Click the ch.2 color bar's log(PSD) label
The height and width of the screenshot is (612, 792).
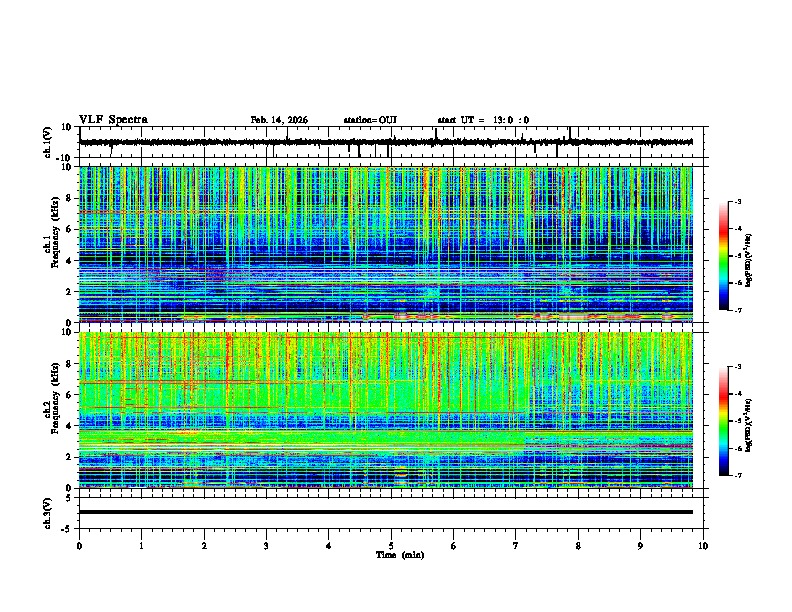[x=749, y=425]
